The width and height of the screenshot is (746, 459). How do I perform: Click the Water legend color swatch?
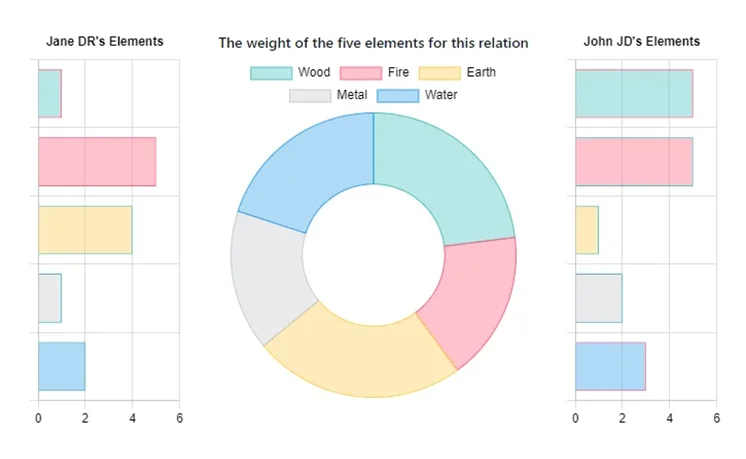point(398,95)
